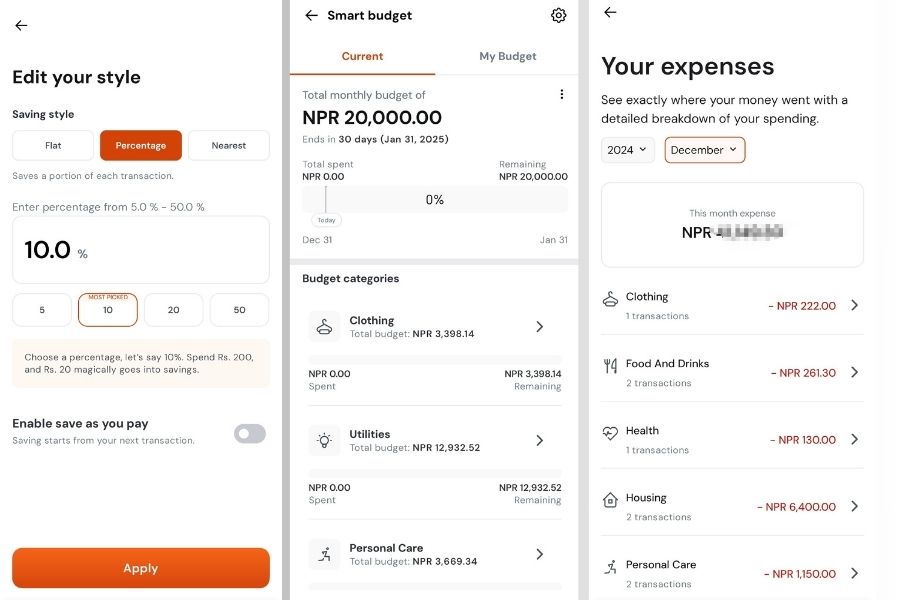Switch to the My Budget tab

(507, 56)
